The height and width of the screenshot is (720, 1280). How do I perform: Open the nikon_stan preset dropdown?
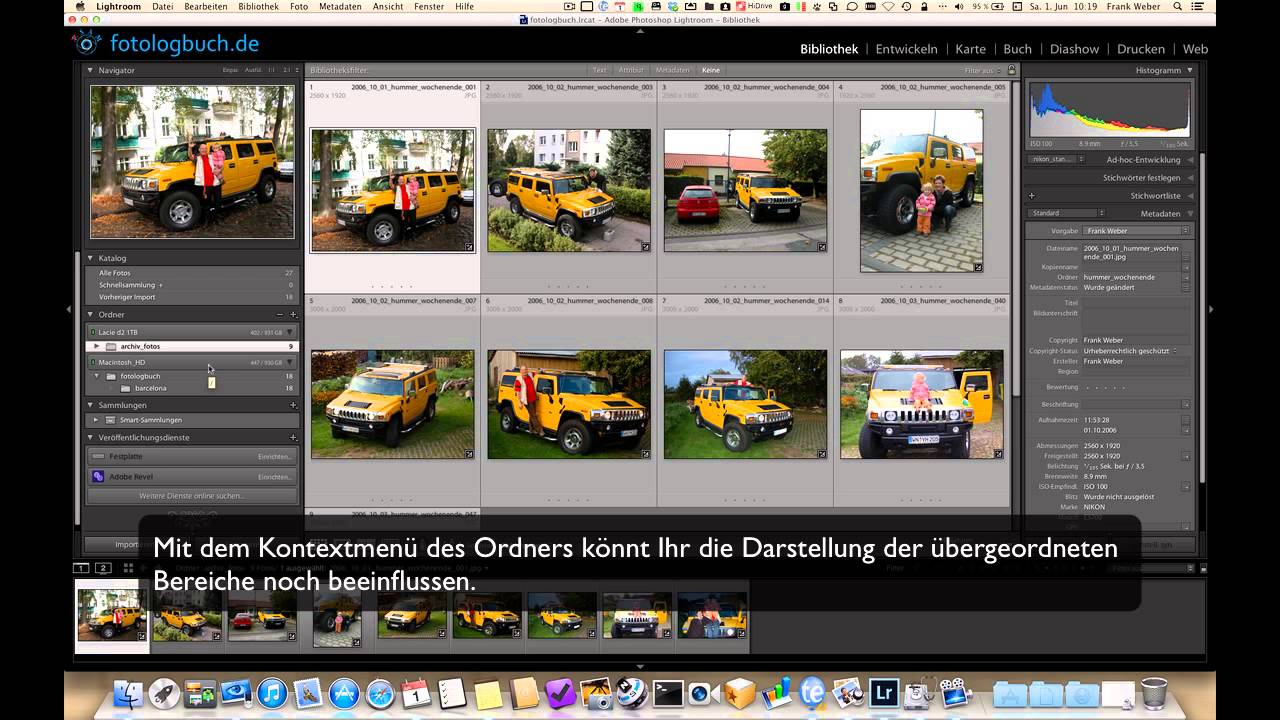coord(1057,159)
